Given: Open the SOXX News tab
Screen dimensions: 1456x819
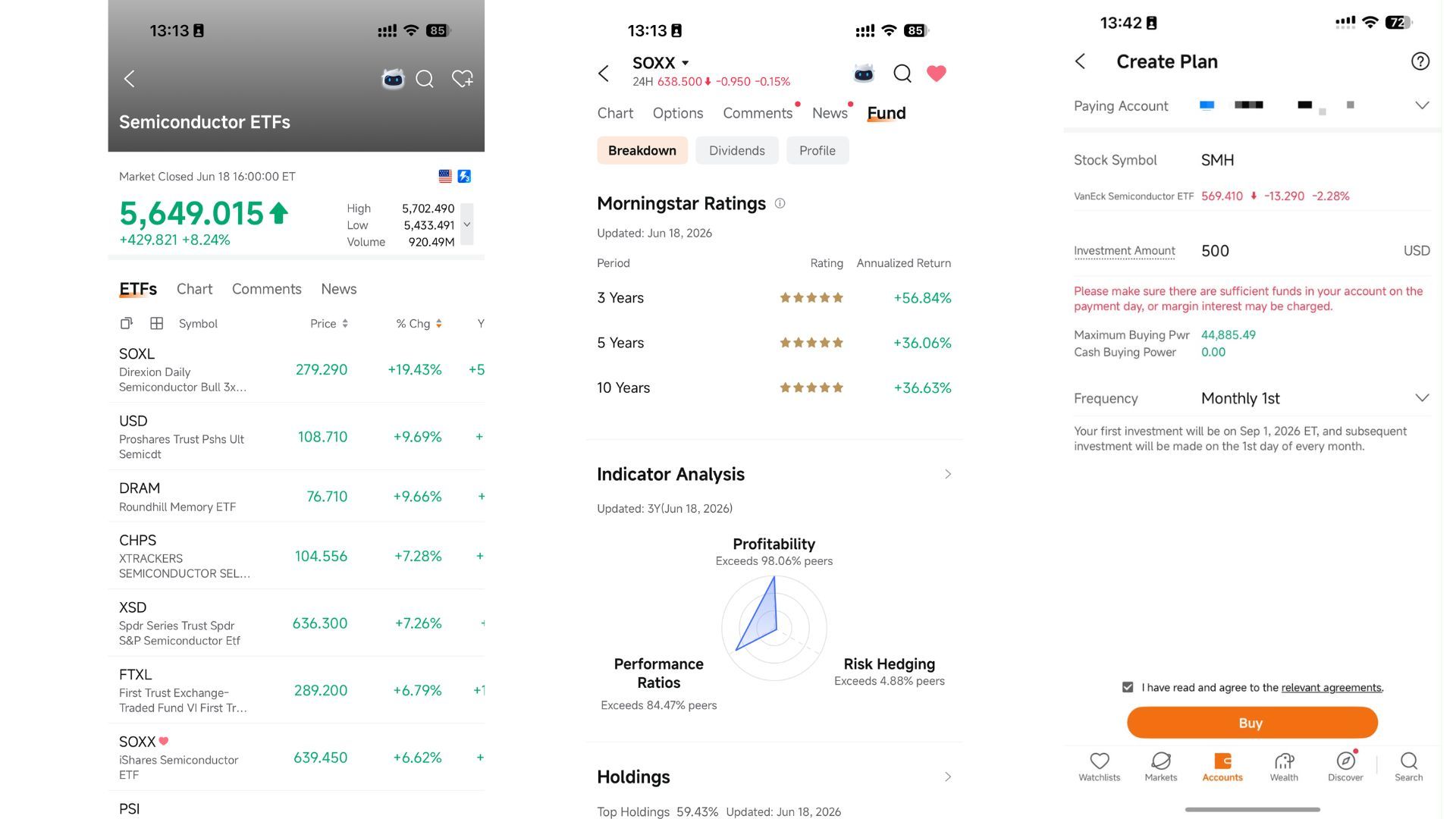Looking at the screenshot, I should click(x=830, y=113).
